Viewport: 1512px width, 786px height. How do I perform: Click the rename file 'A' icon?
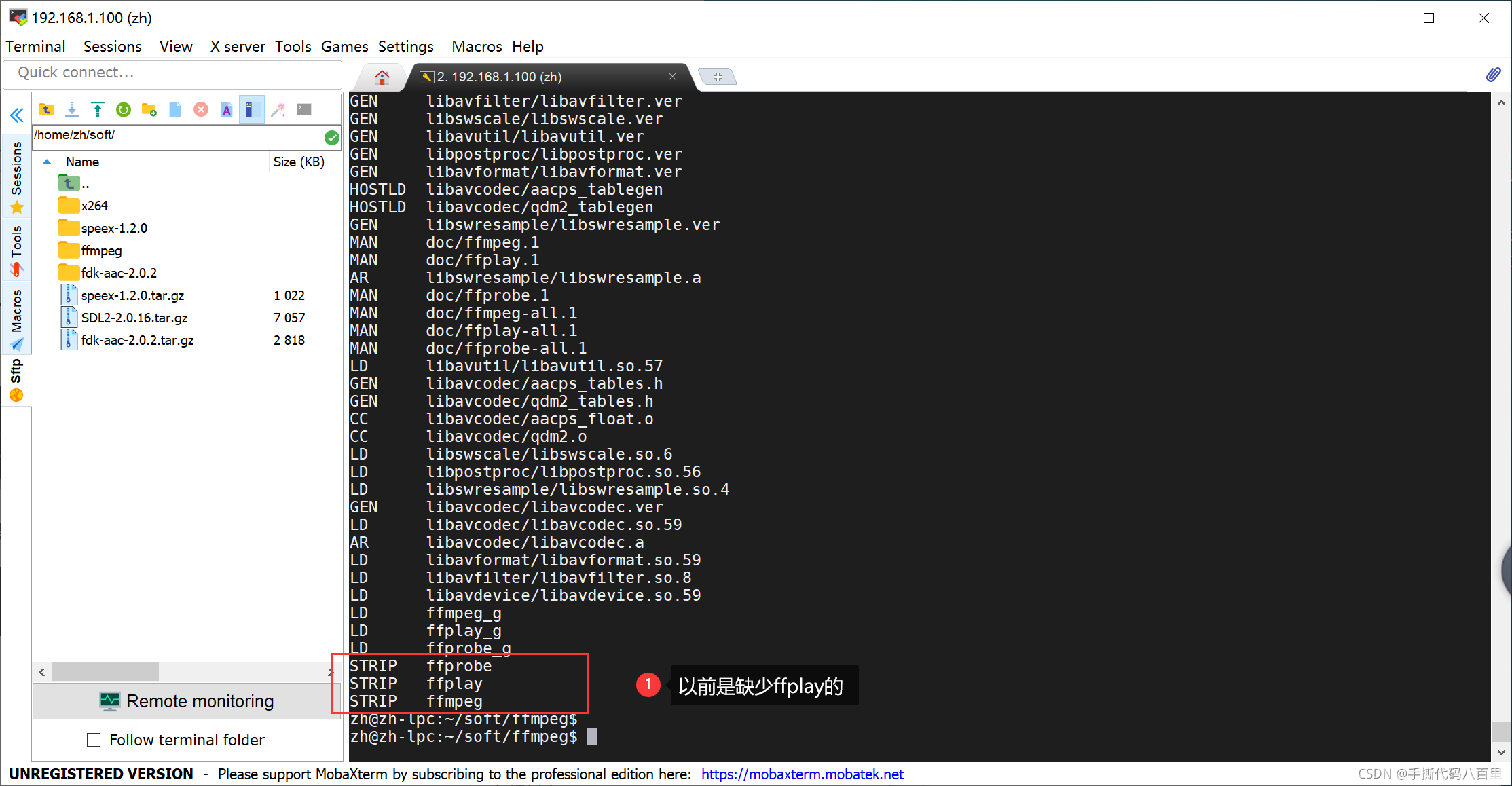pos(227,109)
